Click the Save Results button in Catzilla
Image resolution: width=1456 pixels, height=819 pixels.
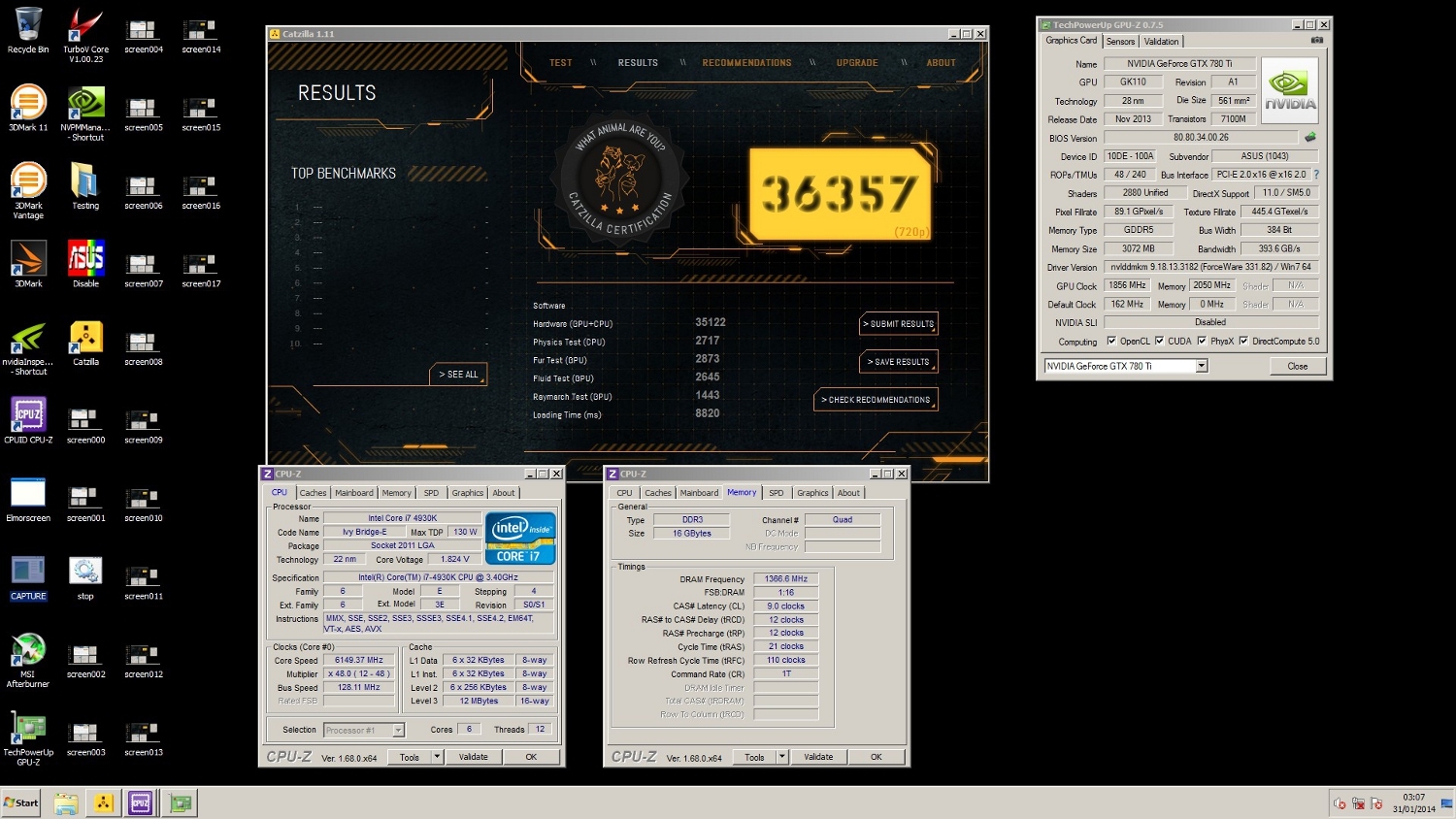click(x=899, y=362)
